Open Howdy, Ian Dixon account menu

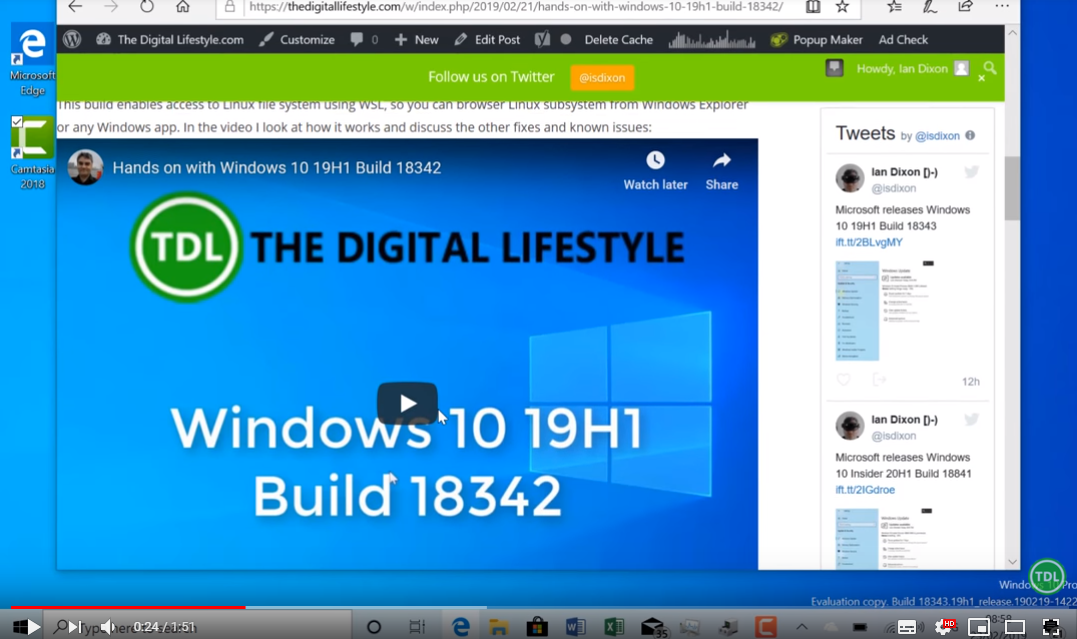point(912,68)
